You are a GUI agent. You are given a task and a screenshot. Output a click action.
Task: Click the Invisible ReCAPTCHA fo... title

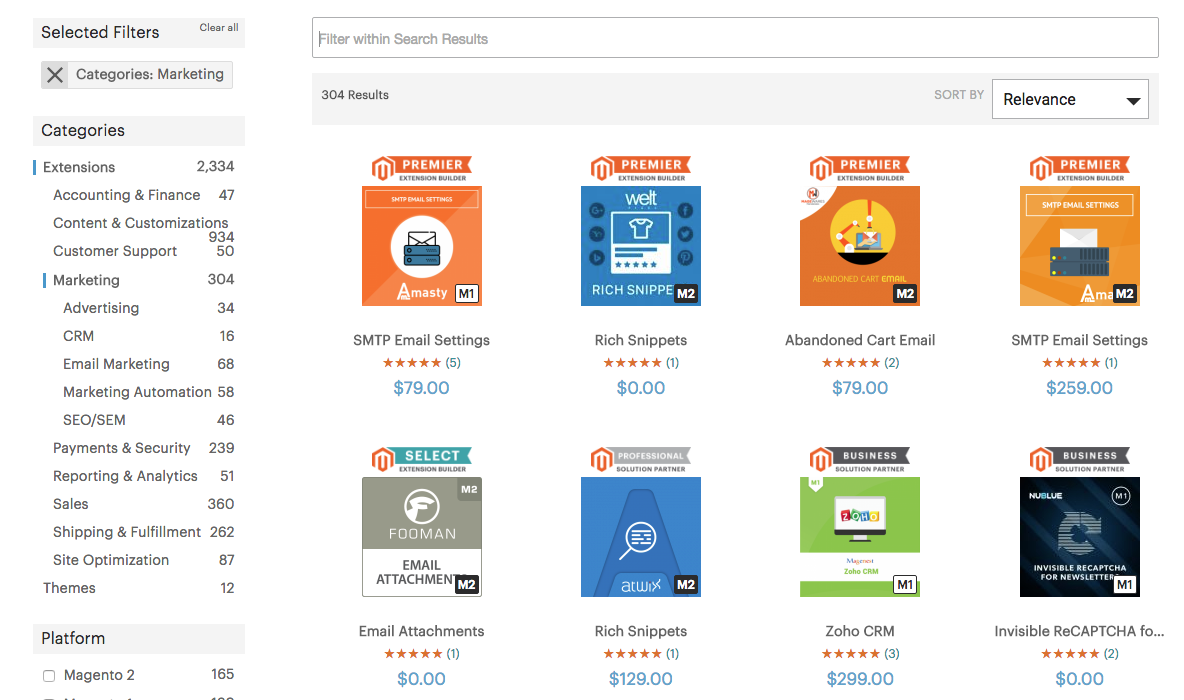1079,631
